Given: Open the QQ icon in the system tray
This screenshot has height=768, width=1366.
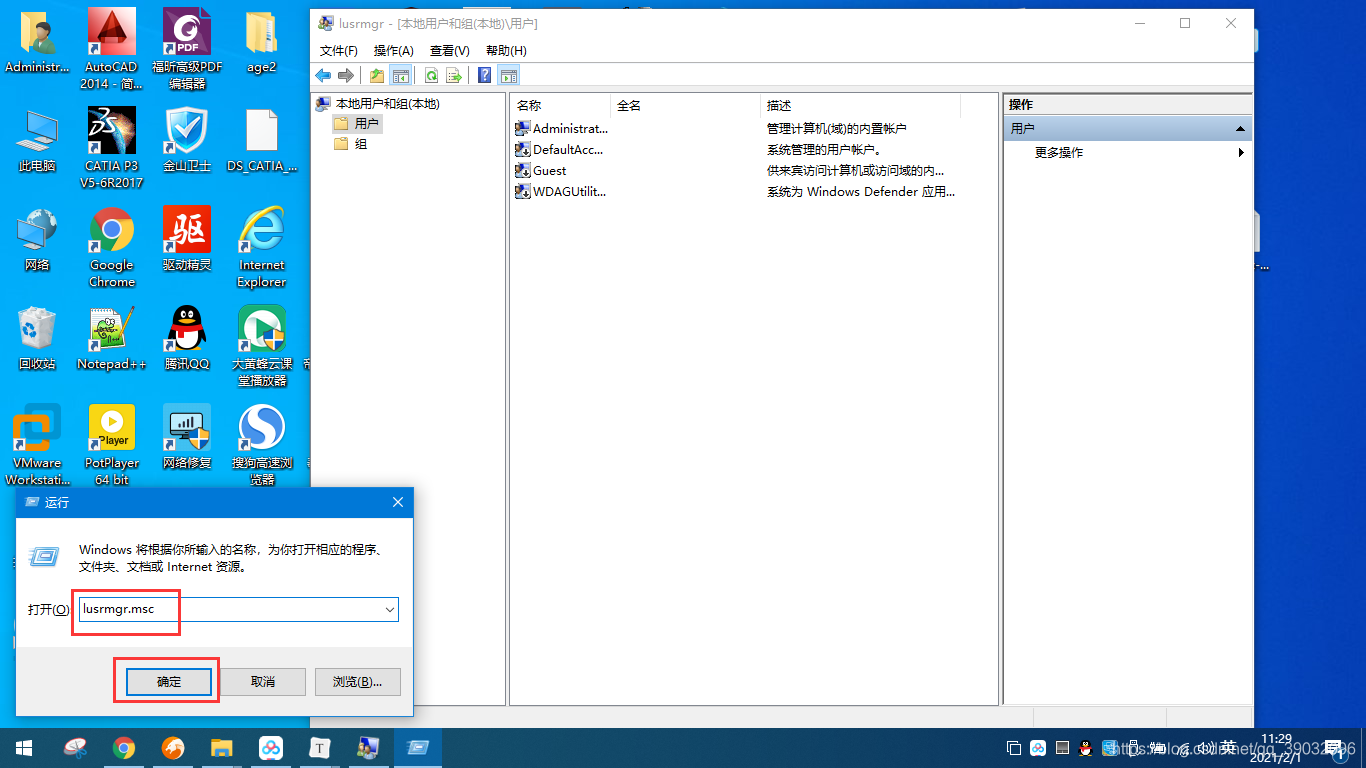Looking at the screenshot, I should tap(1085, 748).
